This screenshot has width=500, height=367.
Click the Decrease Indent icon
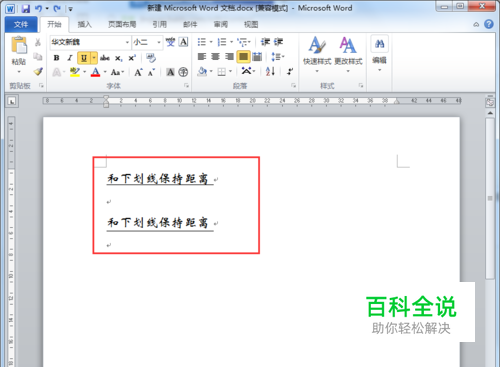pos(265,42)
